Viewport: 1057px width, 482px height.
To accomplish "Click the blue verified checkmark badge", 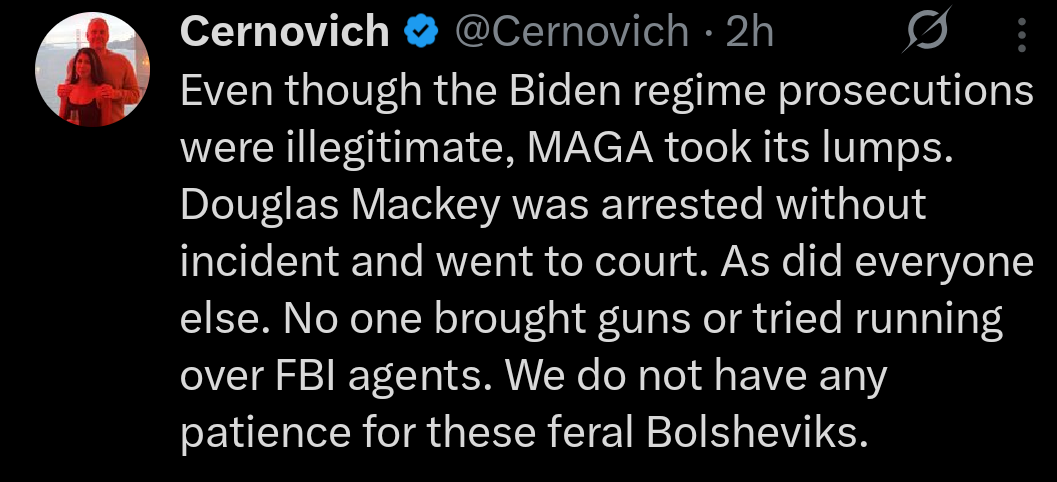I will coord(422,34).
